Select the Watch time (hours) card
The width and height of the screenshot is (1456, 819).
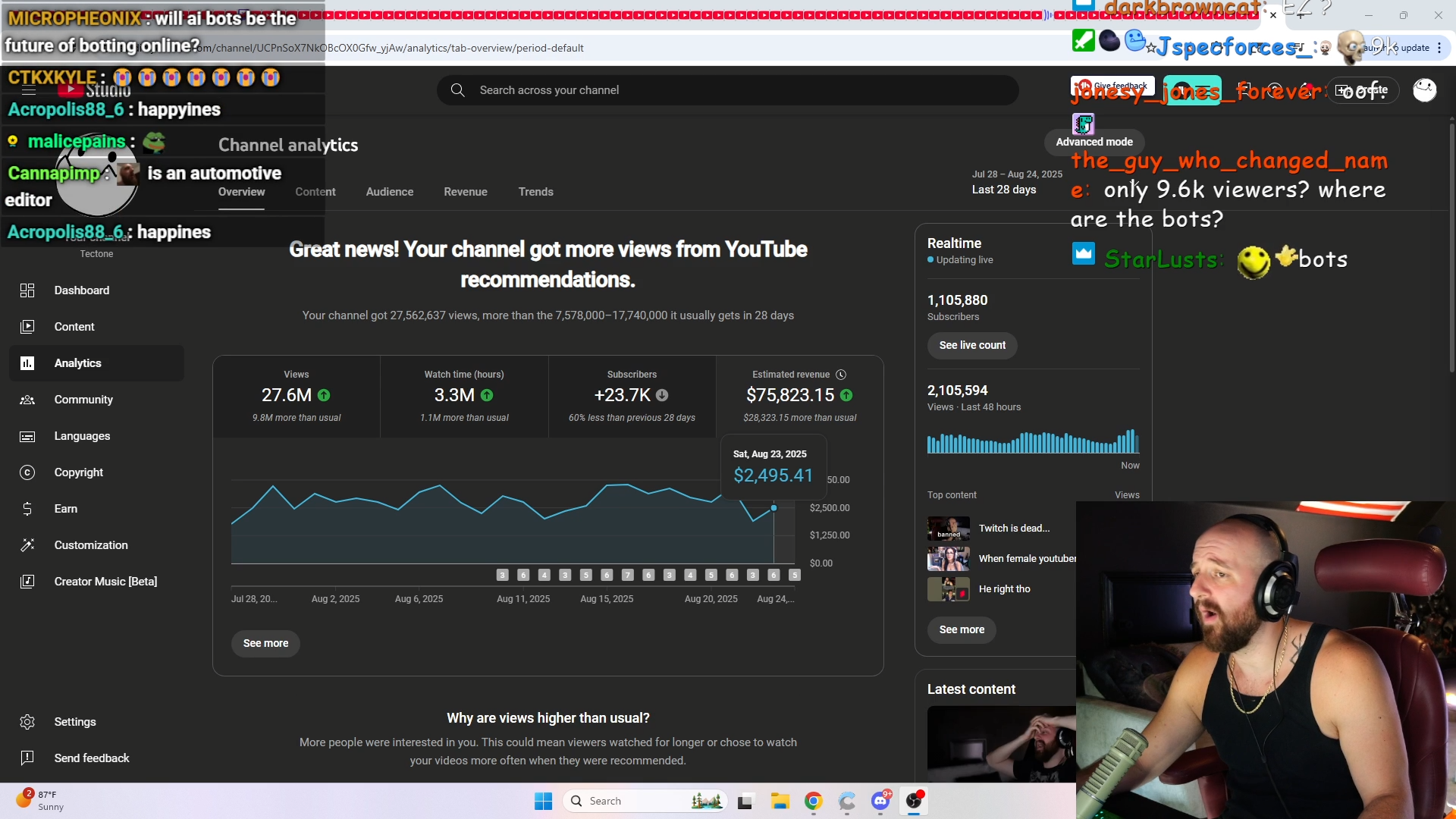click(464, 396)
